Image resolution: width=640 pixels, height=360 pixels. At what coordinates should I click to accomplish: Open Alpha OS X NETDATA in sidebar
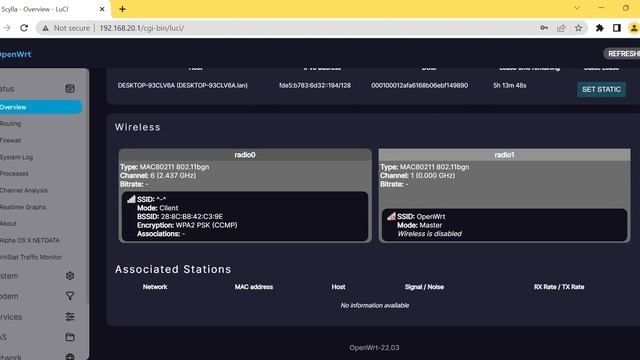30,240
